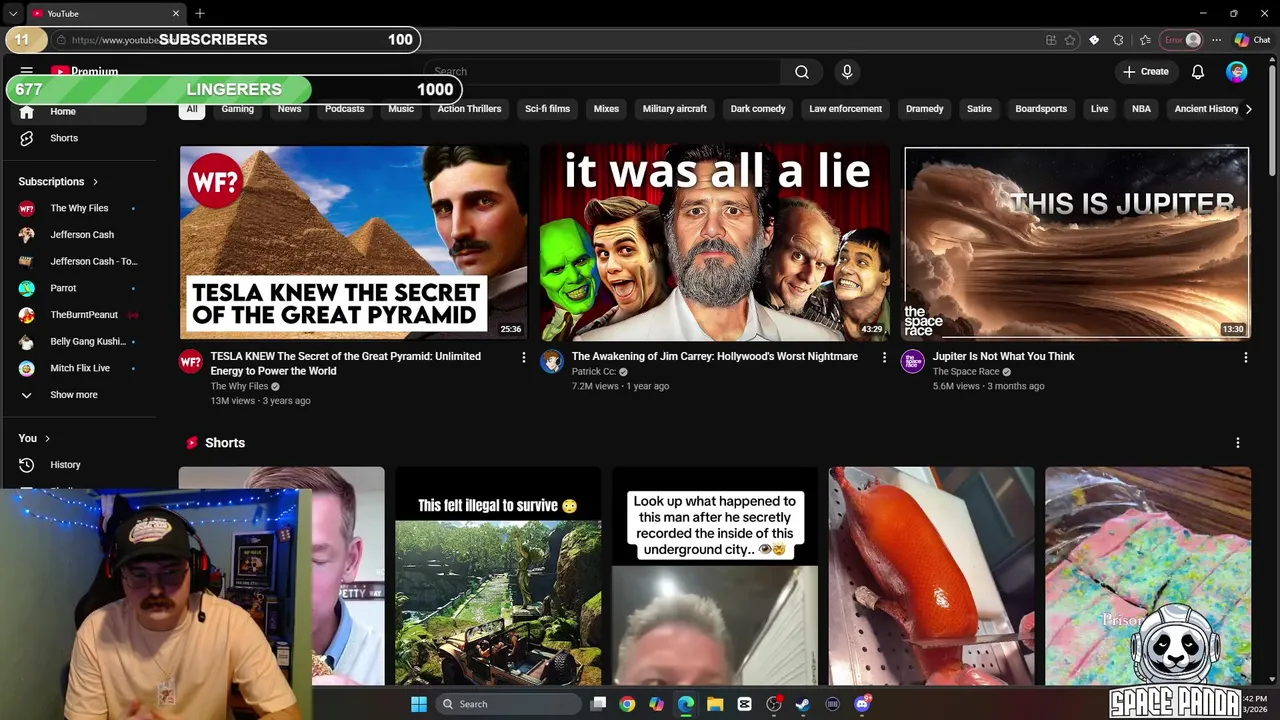Close the YouTube browser tab
The width and height of the screenshot is (1280, 720).
(x=176, y=13)
